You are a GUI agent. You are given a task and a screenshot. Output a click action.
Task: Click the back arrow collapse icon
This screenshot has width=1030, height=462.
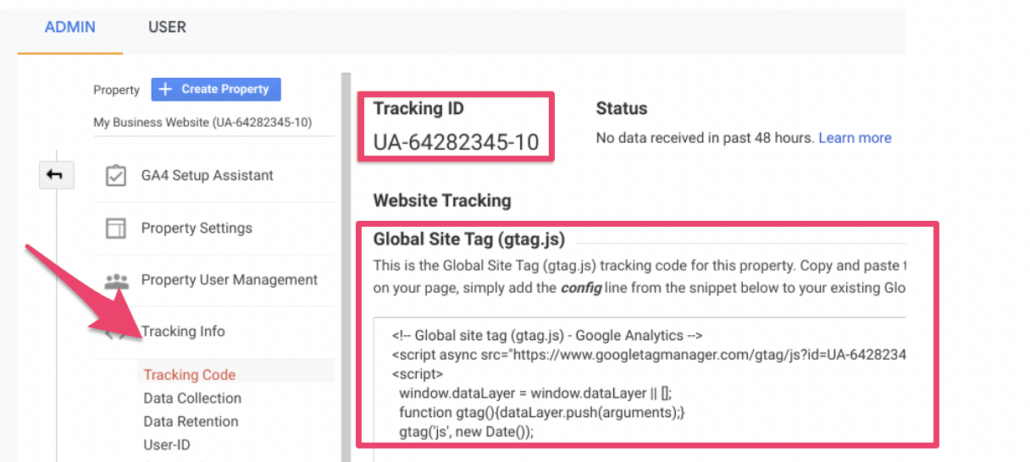54,175
